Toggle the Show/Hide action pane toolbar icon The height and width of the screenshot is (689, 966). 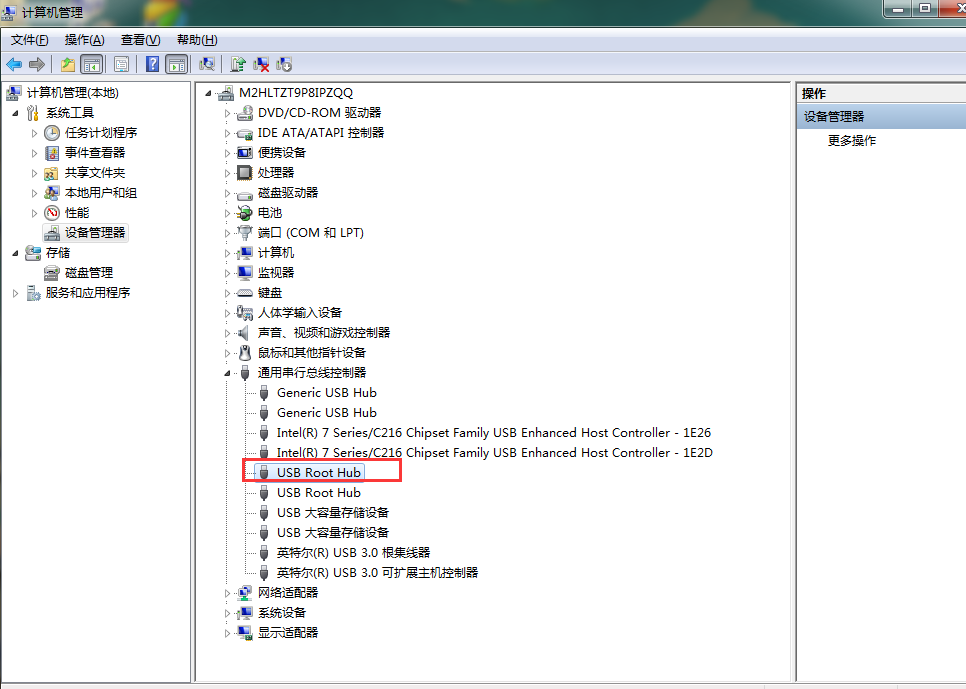point(177,64)
